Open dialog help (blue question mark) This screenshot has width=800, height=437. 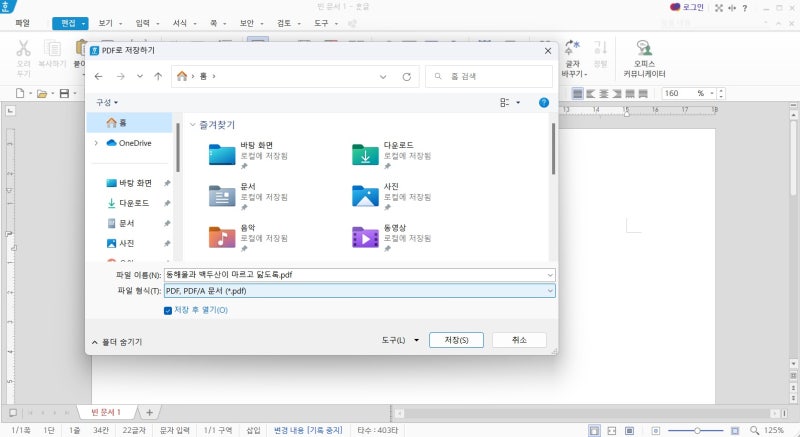click(x=544, y=102)
